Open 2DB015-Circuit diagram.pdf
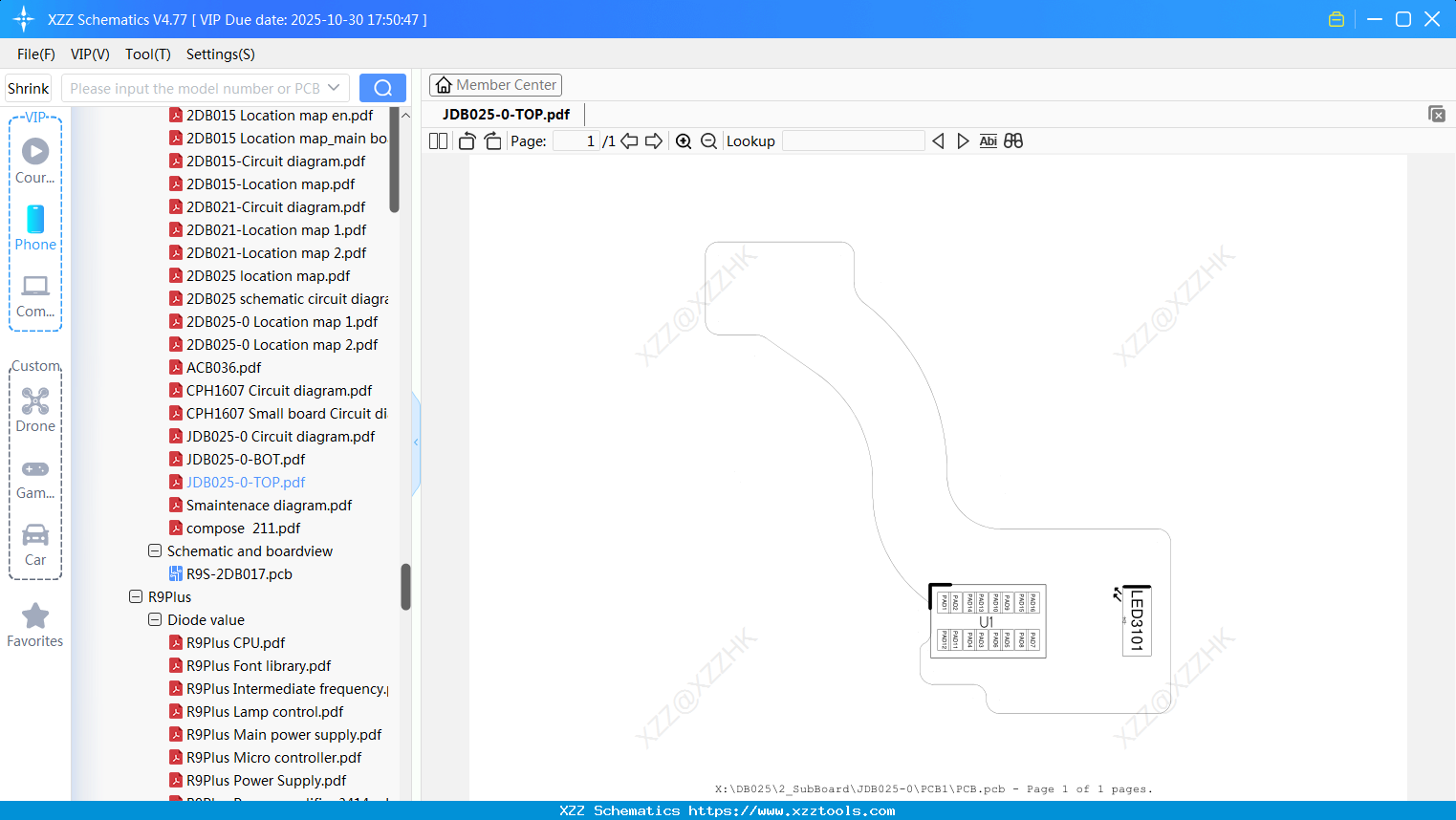The image size is (1456, 820). tap(275, 162)
